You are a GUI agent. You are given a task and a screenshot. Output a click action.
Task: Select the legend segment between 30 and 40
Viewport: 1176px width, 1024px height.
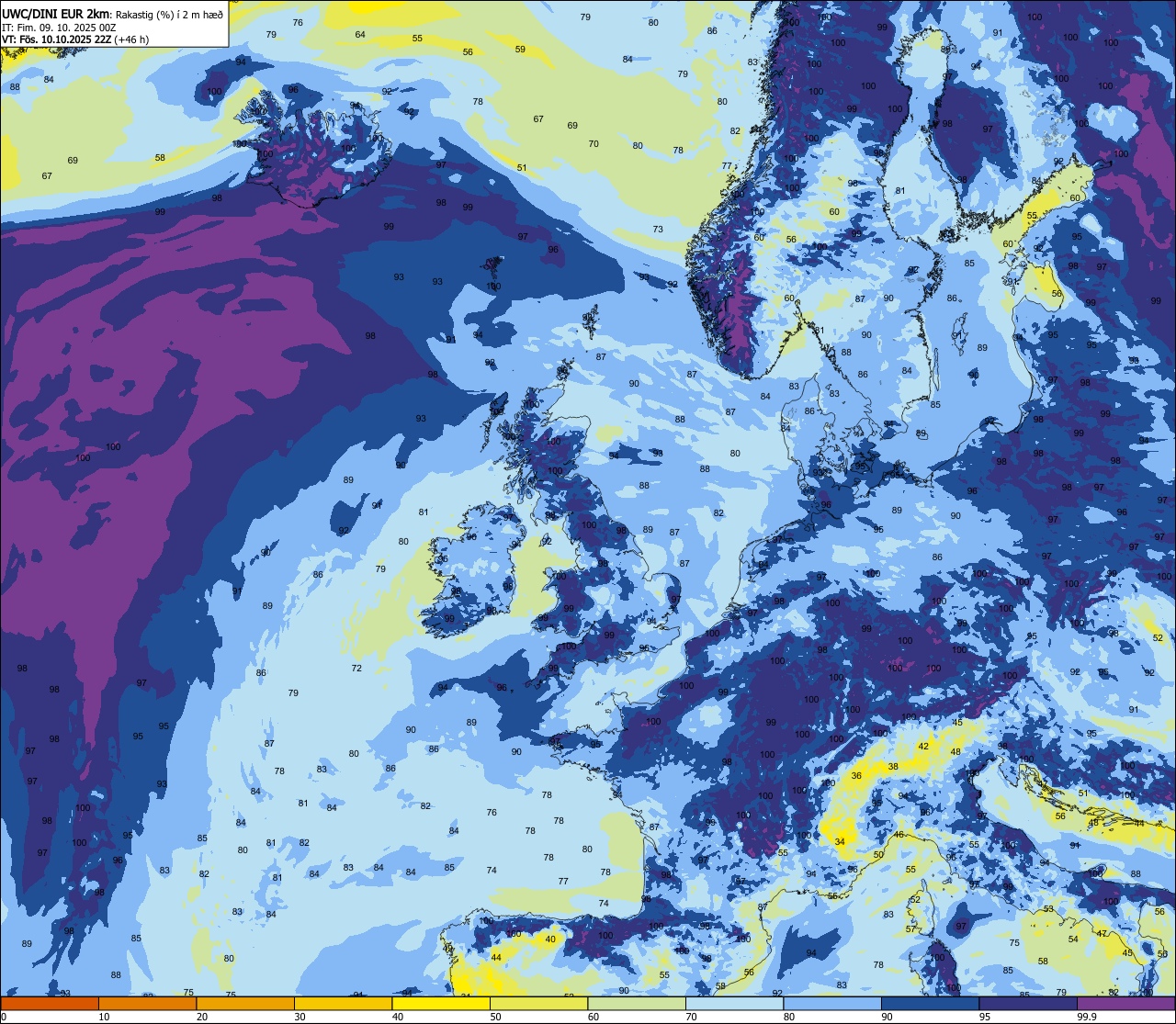tap(343, 1003)
